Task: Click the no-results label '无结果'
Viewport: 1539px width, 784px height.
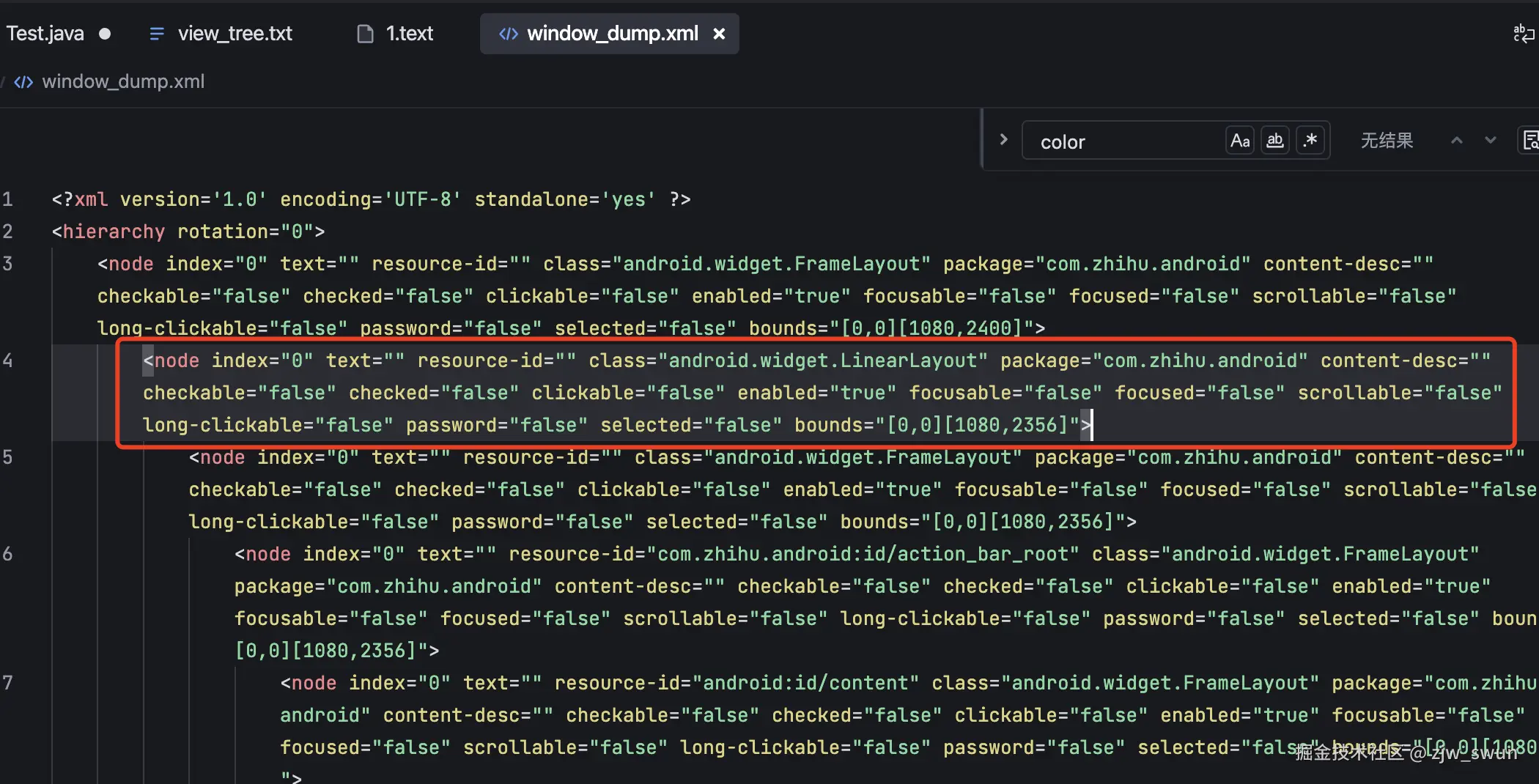Action: 1387,140
